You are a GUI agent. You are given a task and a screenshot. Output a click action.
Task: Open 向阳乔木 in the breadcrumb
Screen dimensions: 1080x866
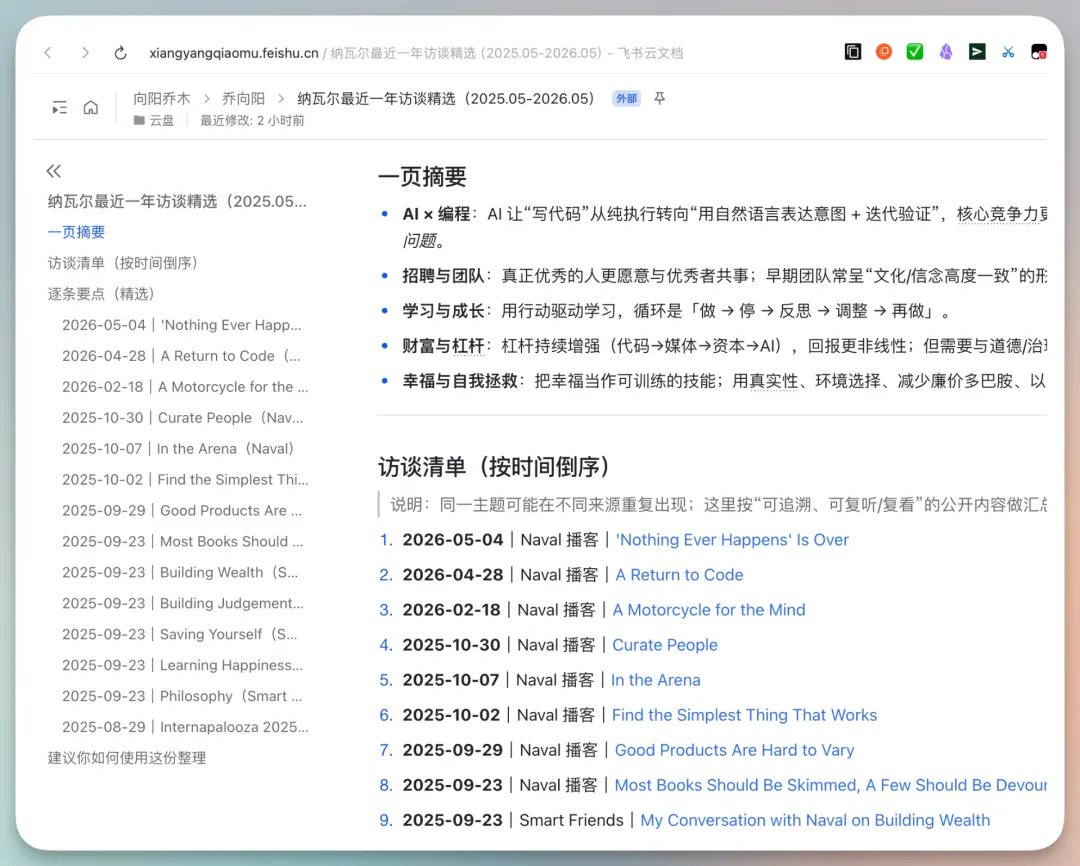162,99
